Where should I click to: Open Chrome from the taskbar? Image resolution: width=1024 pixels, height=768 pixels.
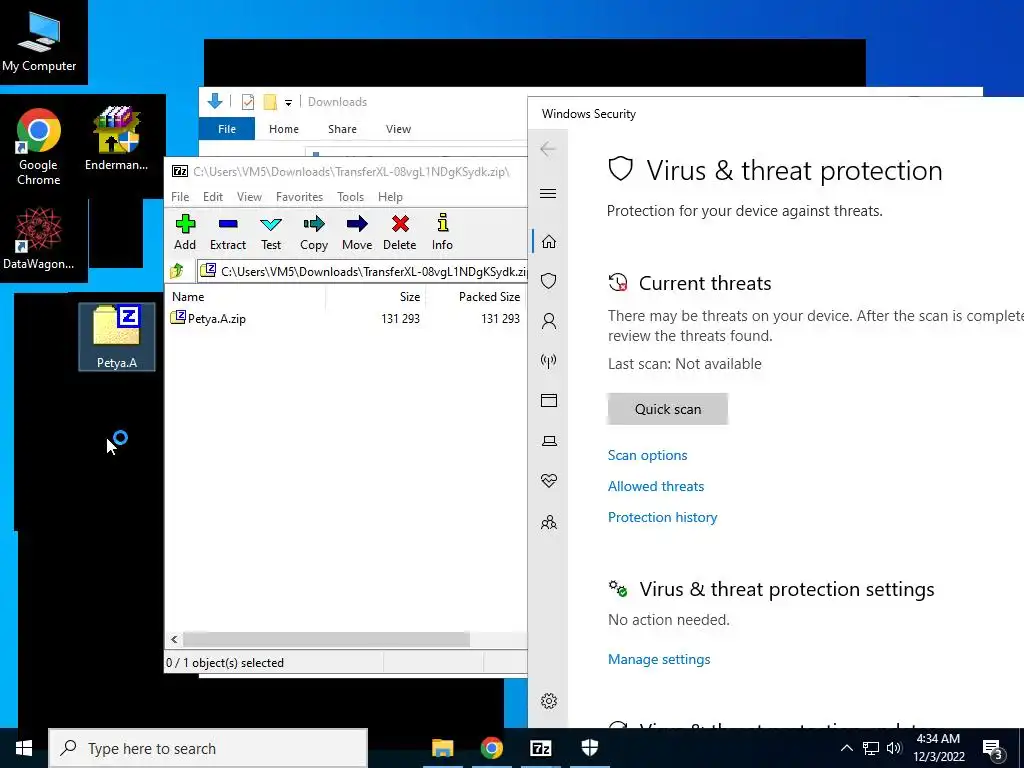click(491, 748)
